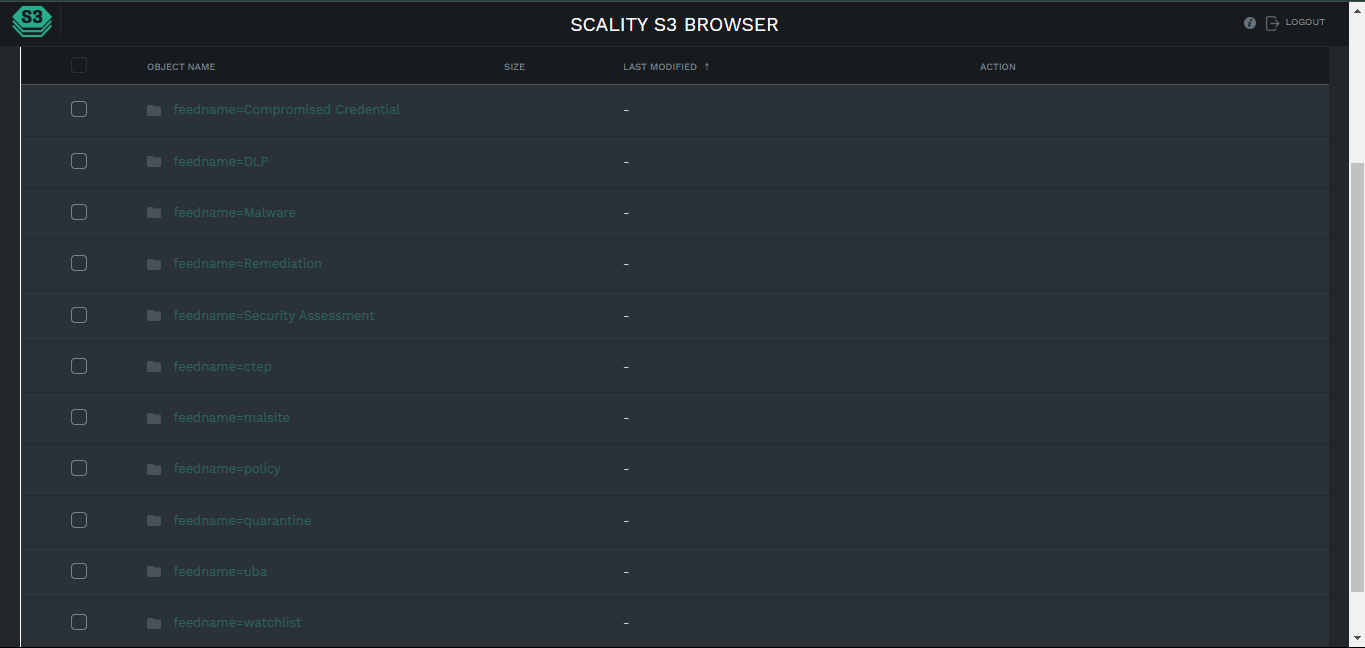1365x648 pixels.
Task: Open the info icon near Logout
Action: [x=1250, y=23]
